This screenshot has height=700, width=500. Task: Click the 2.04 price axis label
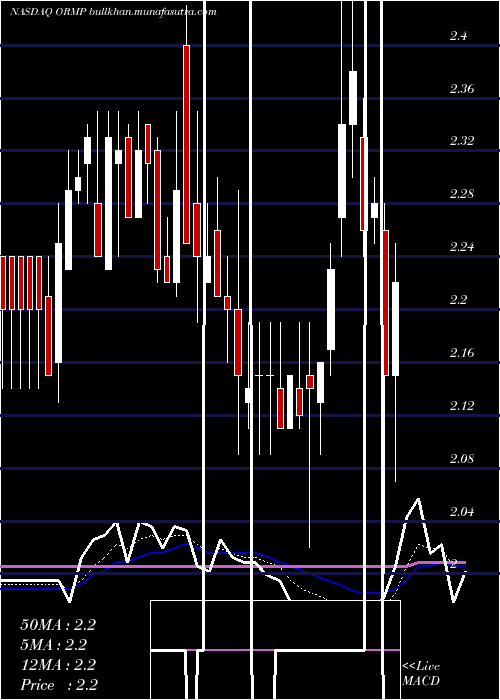tap(462, 511)
